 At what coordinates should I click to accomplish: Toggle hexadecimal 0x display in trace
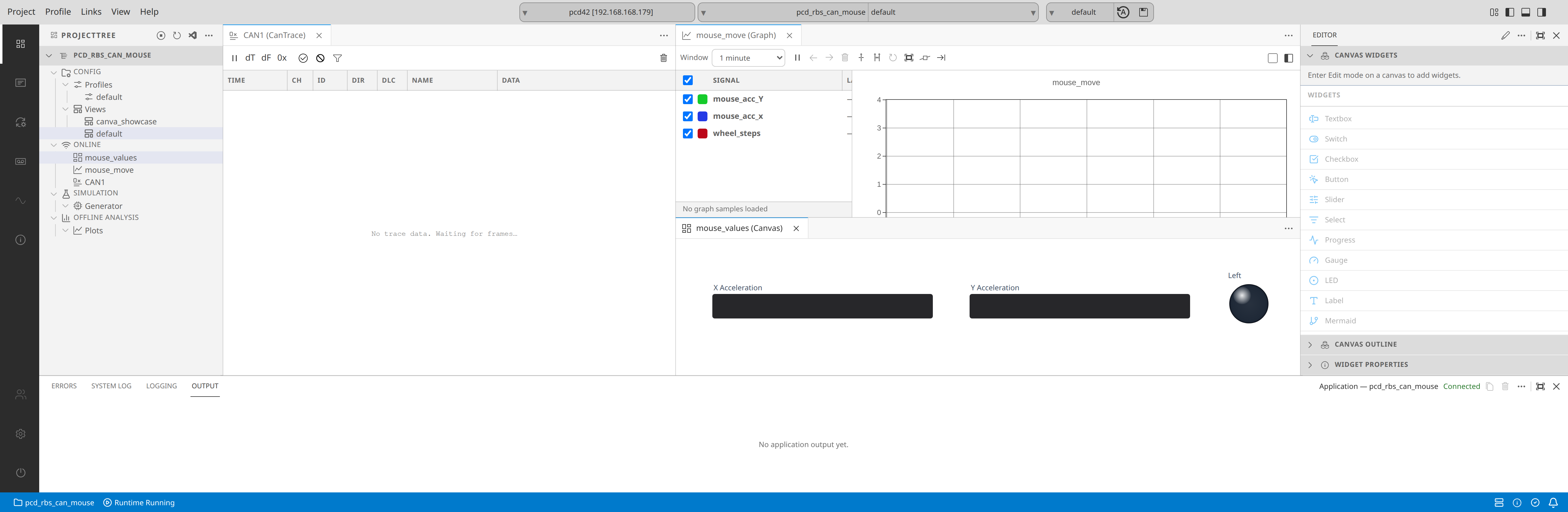pyautogui.click(x=282, y=58)
